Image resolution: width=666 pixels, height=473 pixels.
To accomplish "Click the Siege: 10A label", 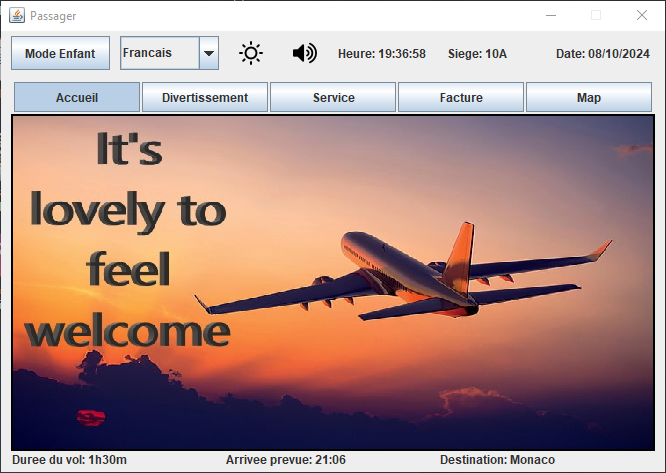I will pyautogui.click(x=477, y=54).
